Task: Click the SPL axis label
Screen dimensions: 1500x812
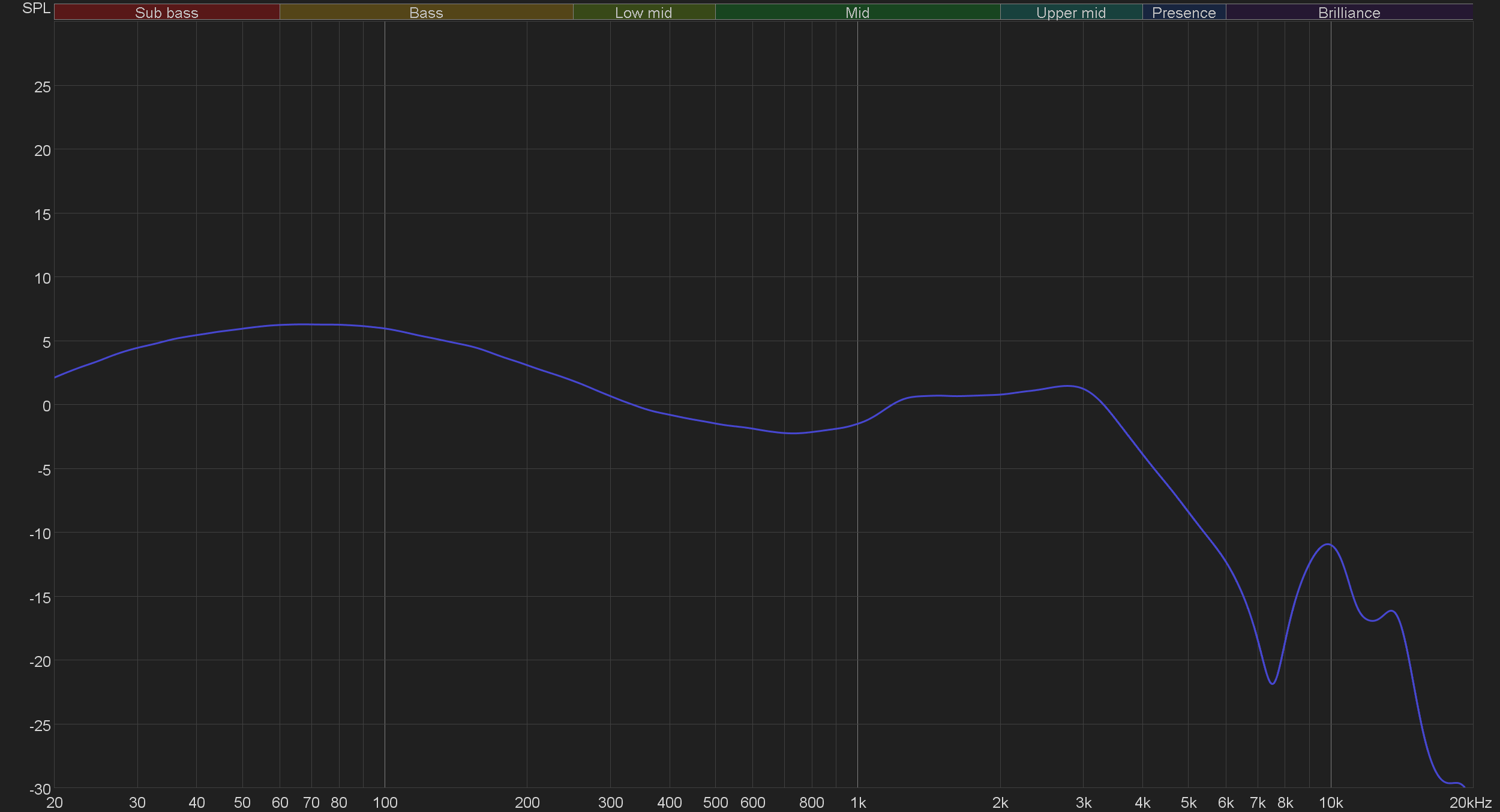Action: click(36, 8)
